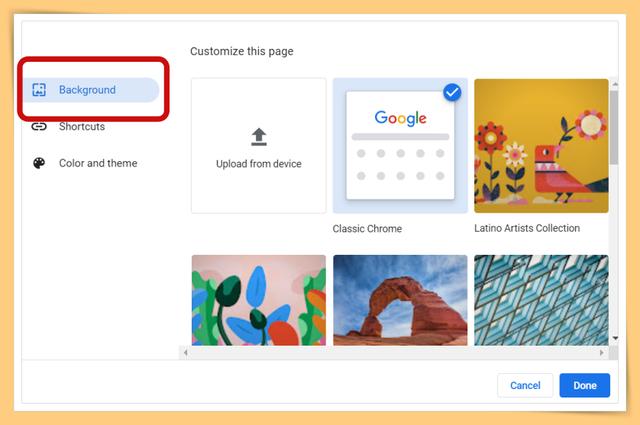The image size is (640, 425).
Task: Pick the red rock arch landscape thumbnail
Action: click(x=400, y=300)
